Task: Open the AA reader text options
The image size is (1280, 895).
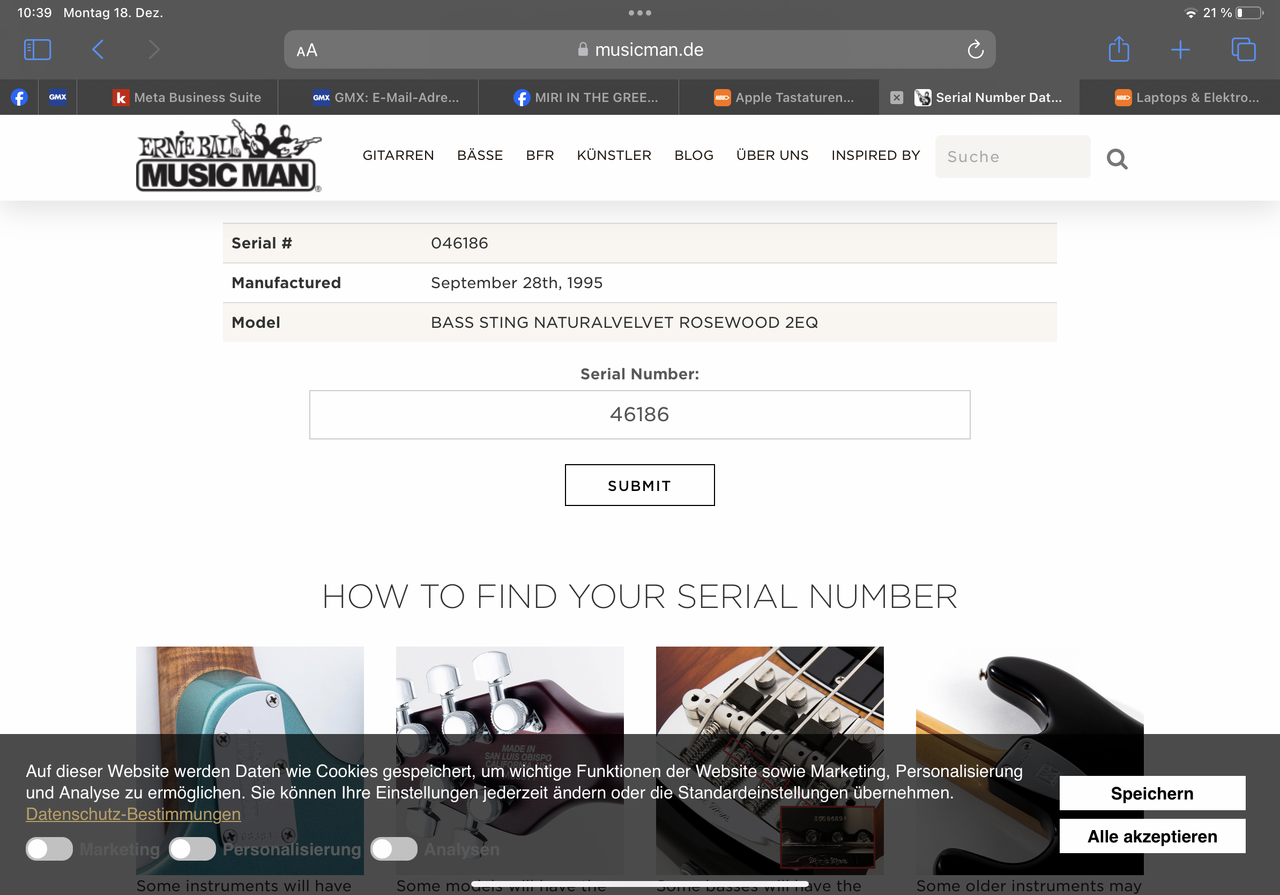Action: point(307,50)
